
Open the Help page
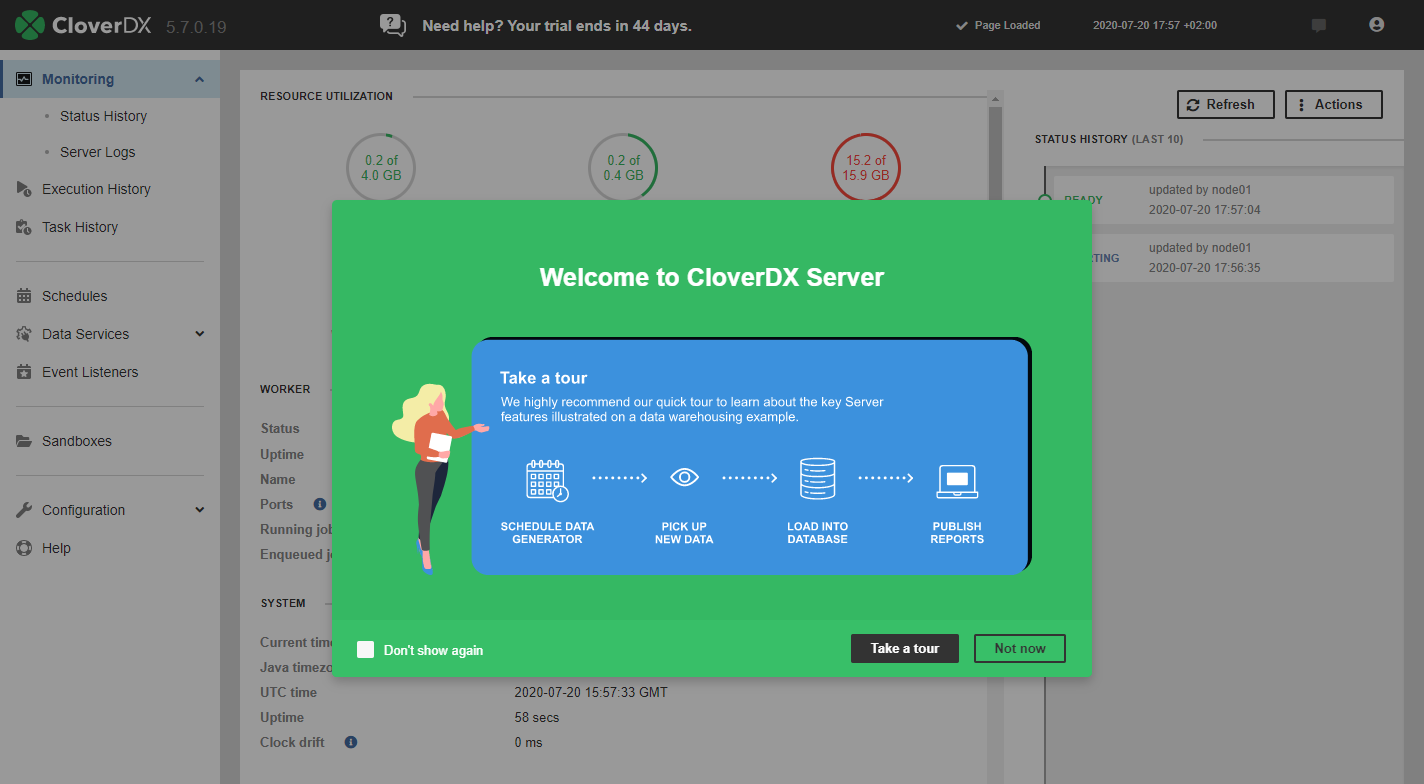pyautogui.click(x=56, y=548)
